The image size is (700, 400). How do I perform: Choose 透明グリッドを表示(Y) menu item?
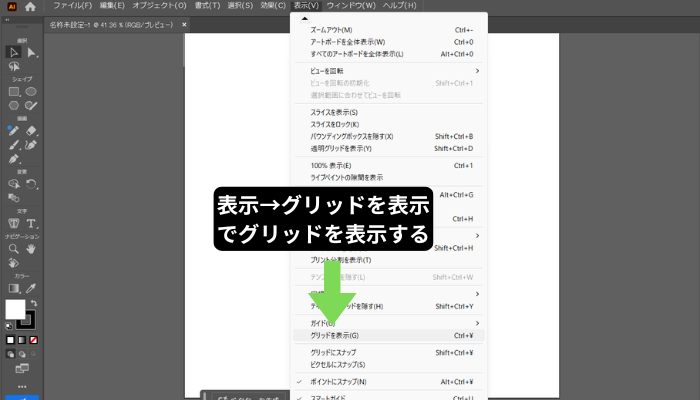pos(388,149)
